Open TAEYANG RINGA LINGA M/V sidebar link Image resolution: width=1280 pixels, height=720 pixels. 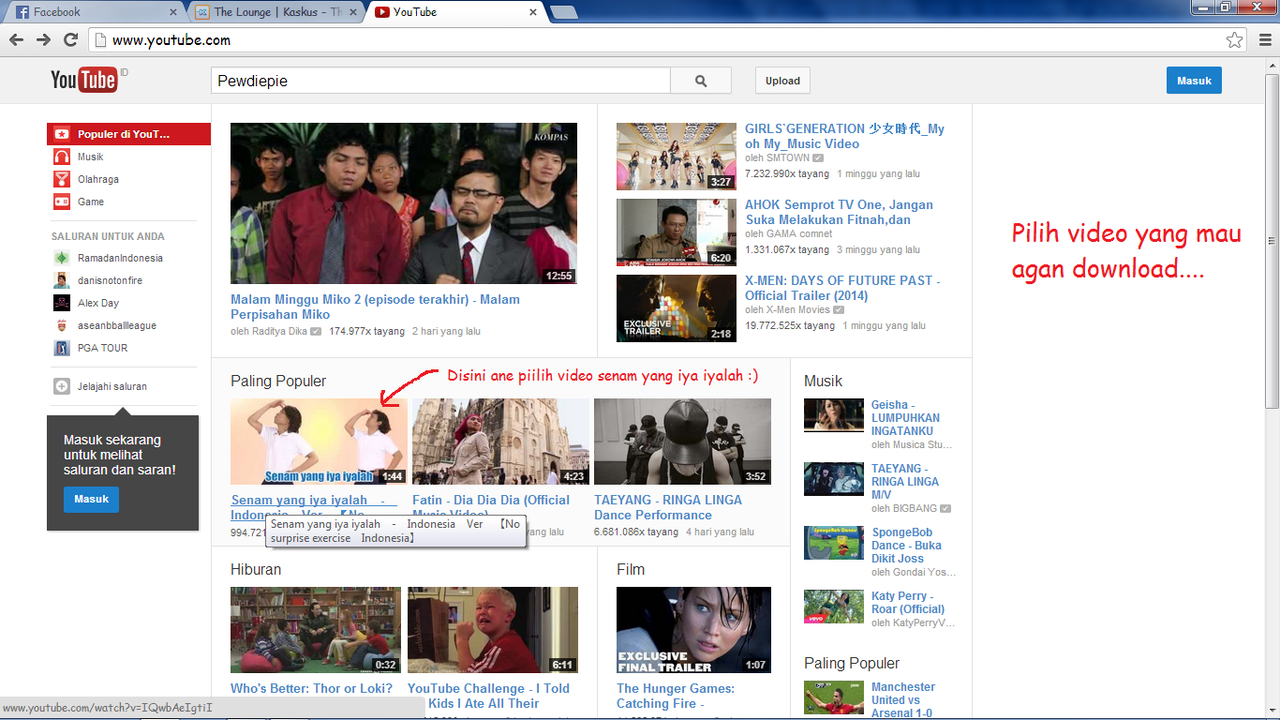click(x=905, y=482)
